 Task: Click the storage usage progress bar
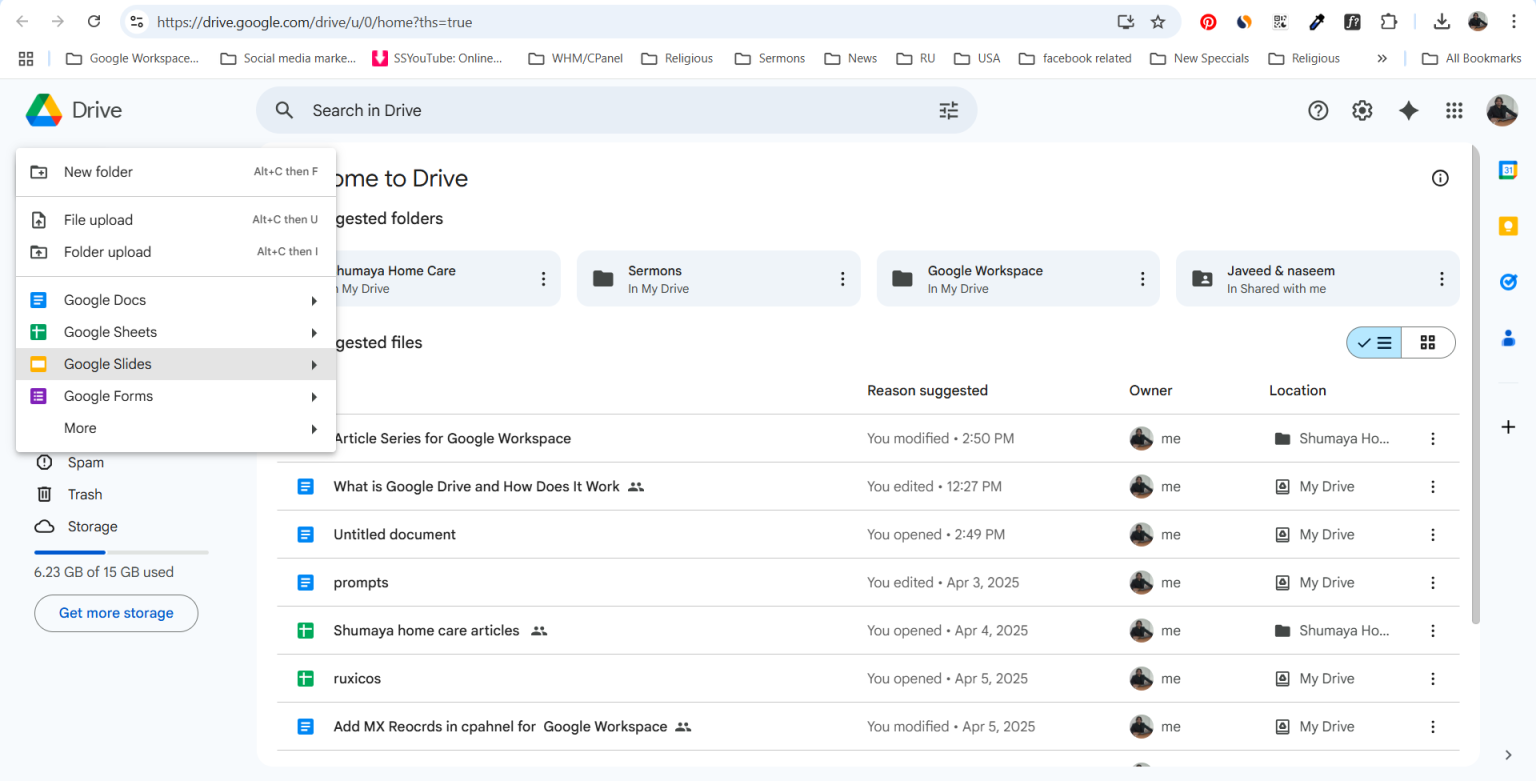(x=120, y=551)
